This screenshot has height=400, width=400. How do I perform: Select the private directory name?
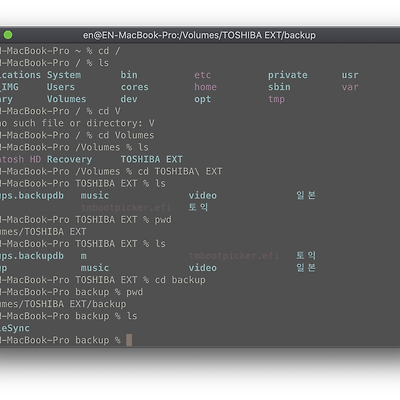pyautogui.click(x=288, y=75)
